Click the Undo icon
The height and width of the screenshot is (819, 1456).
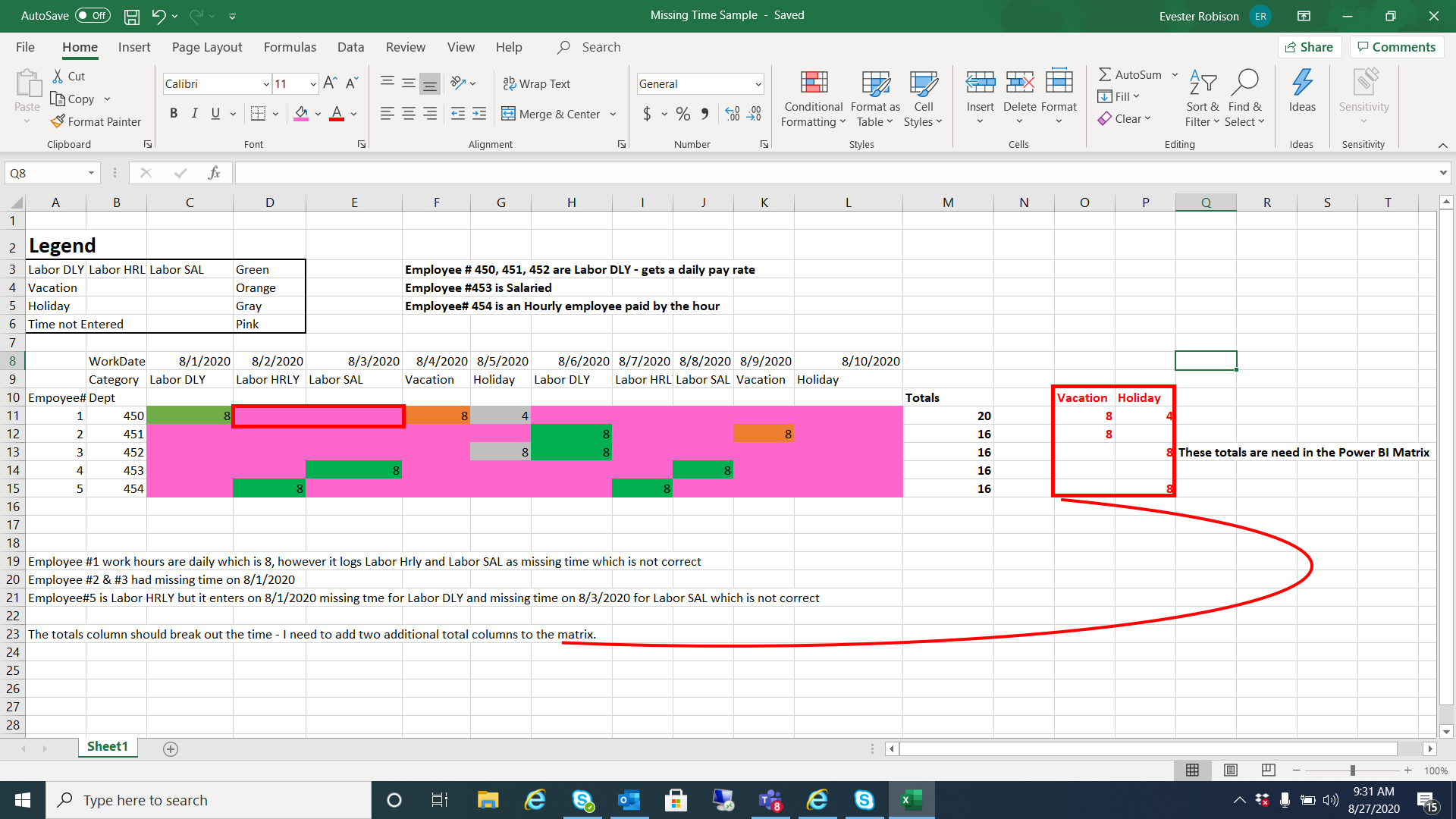point(158,16)
